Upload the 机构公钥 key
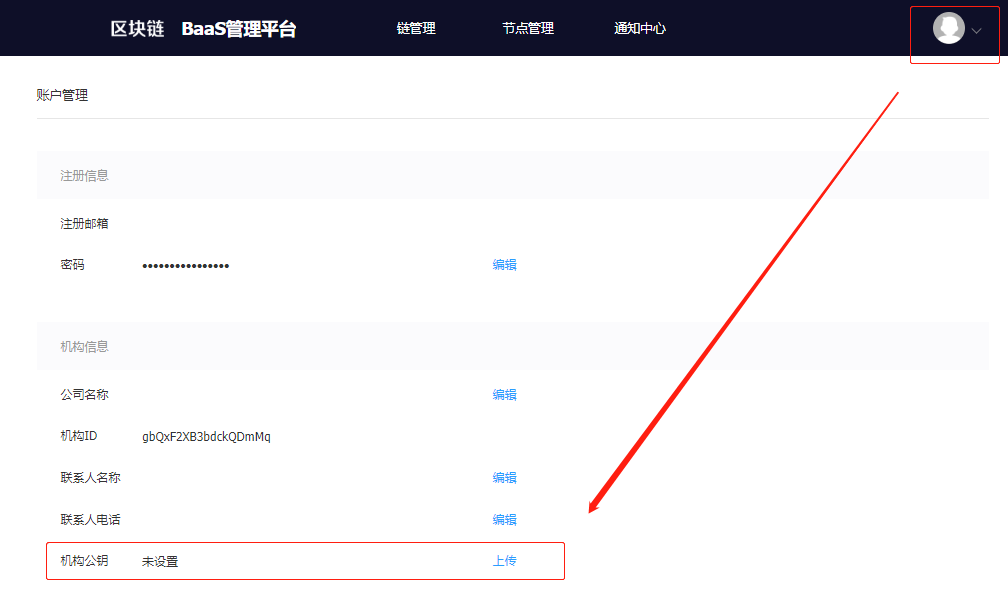1008x610 pixels. 504,561
